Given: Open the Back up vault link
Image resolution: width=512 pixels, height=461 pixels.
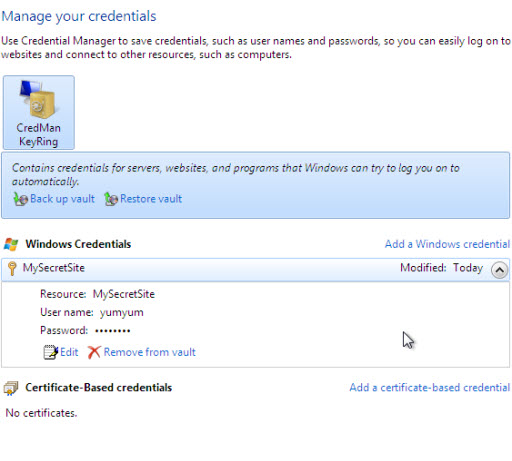Looking at the screenshot, I should tap(62, 199).
